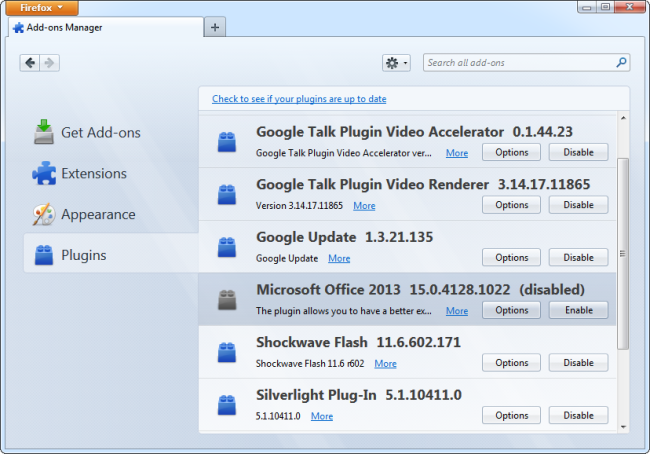
Task: Open the Firefox menu button
Action: (x=42, y=8)
